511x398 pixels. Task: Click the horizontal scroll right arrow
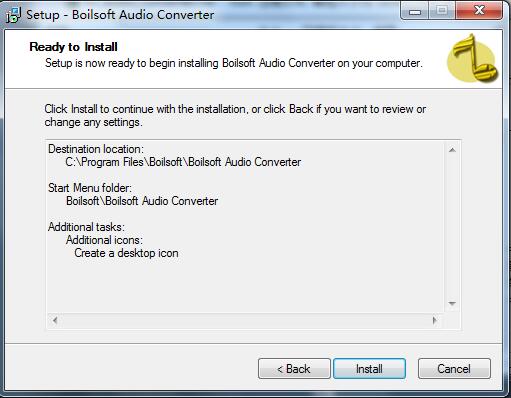[x=434, y=320]
